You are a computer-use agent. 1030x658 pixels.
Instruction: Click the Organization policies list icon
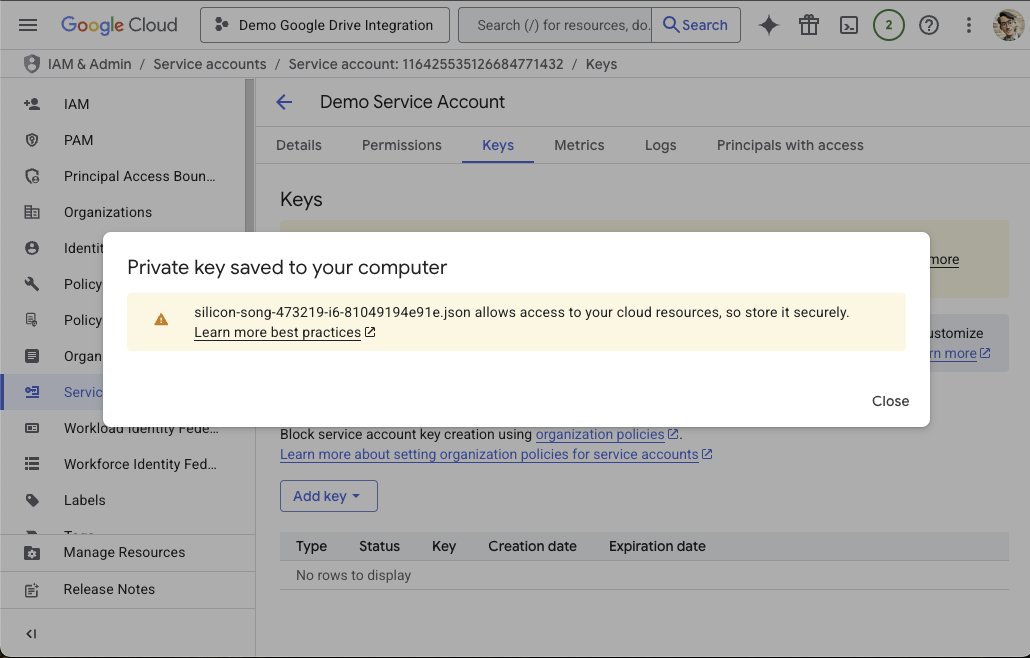[x=32, y=356]
